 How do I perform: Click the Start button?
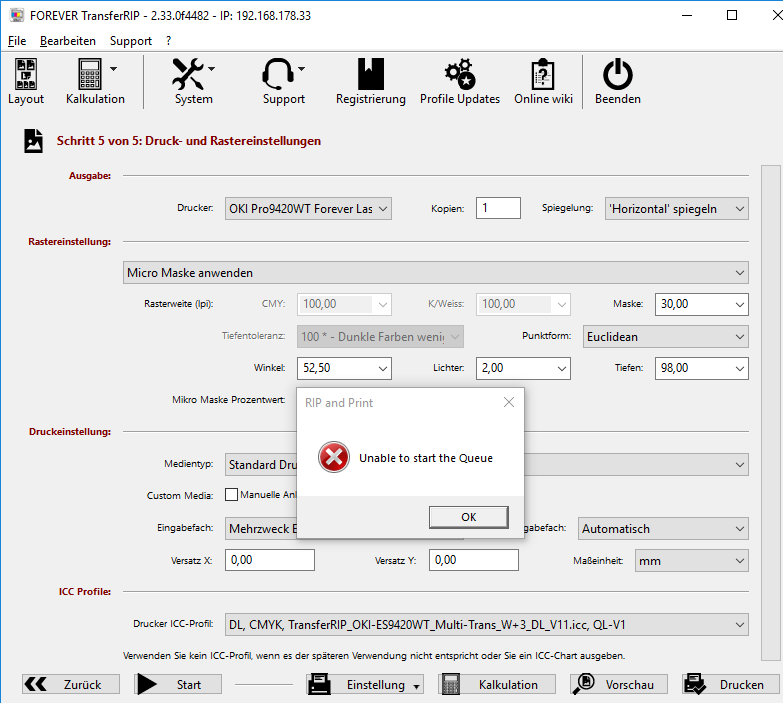pos(178,685)
